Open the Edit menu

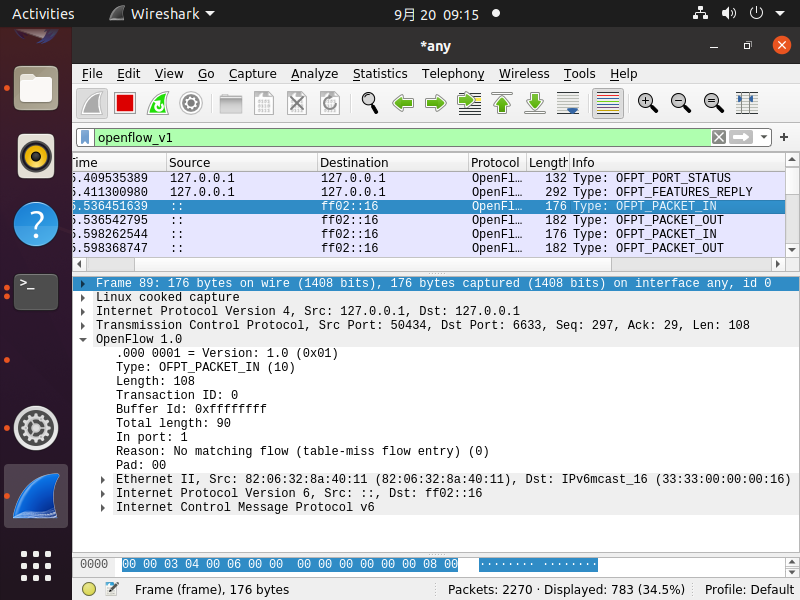129,74
